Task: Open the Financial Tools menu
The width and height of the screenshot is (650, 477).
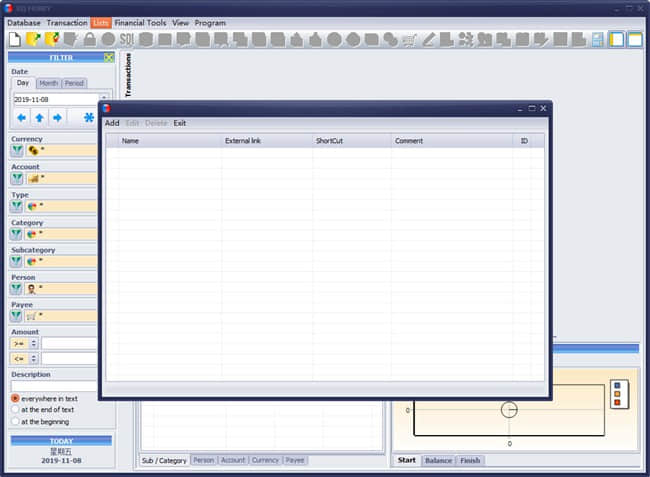Action: (x=140, y=23)
